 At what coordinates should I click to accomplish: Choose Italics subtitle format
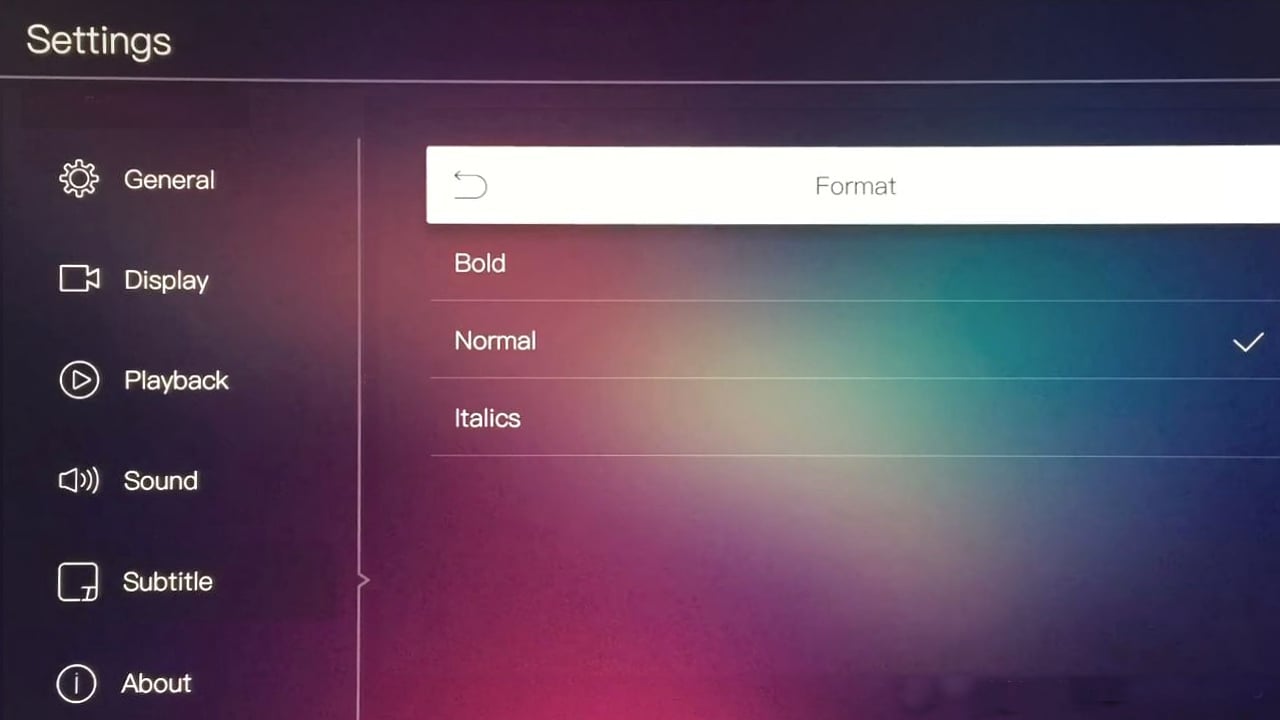pos(855,418)
